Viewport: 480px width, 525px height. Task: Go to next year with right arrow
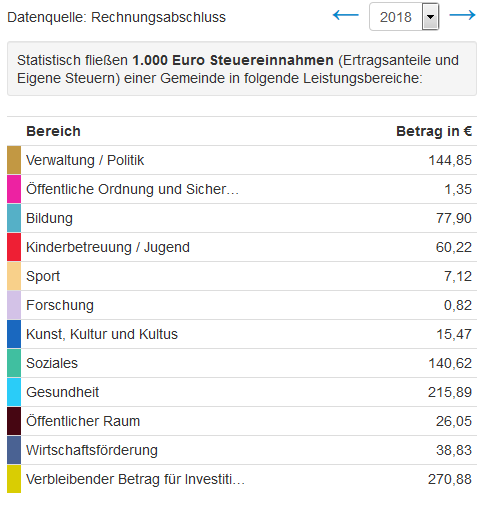tap(462, 15)
